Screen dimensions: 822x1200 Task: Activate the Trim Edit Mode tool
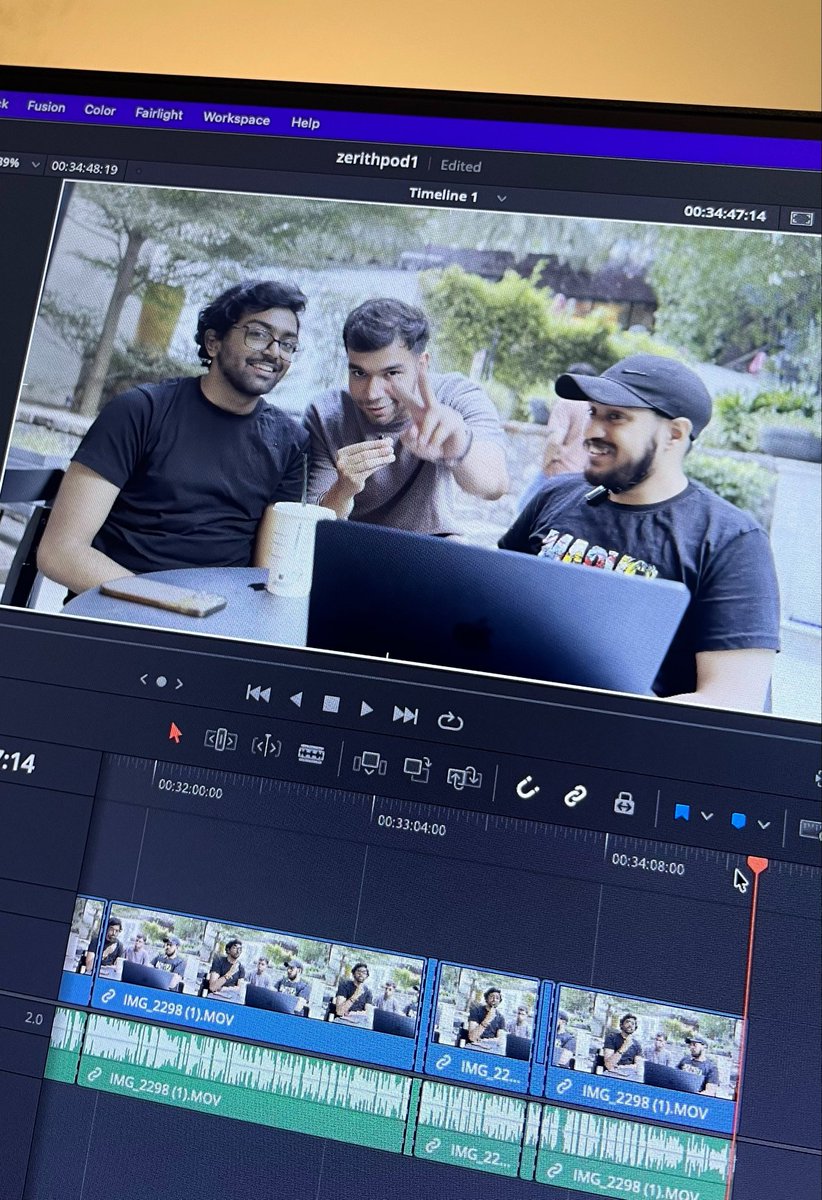click(221, 740)
